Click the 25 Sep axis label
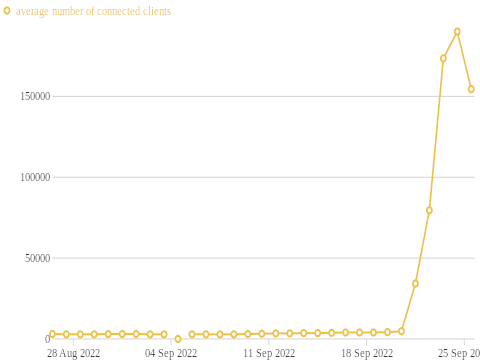480x360 pixels. [459, 353]
